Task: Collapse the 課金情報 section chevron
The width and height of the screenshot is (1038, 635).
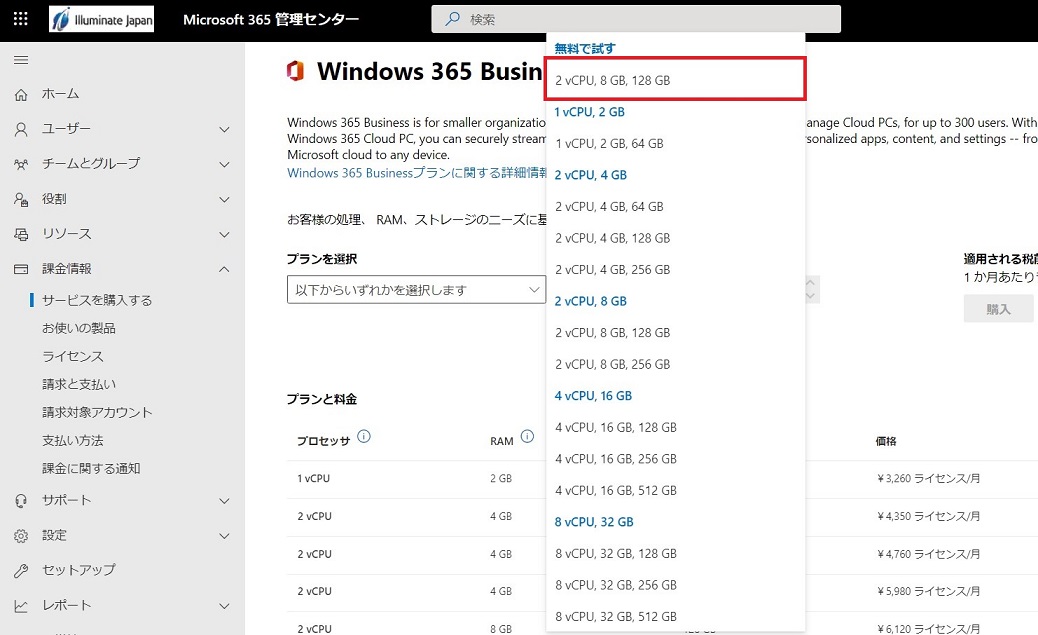Action: 224,269
